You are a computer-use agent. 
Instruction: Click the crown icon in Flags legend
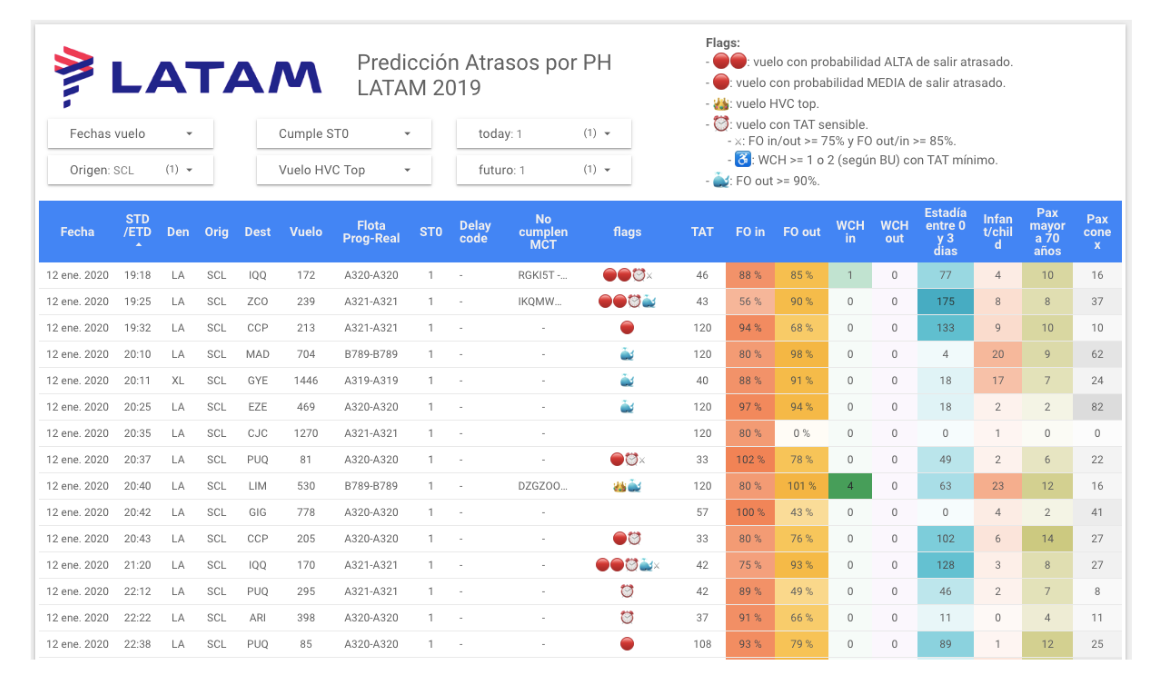721,104
